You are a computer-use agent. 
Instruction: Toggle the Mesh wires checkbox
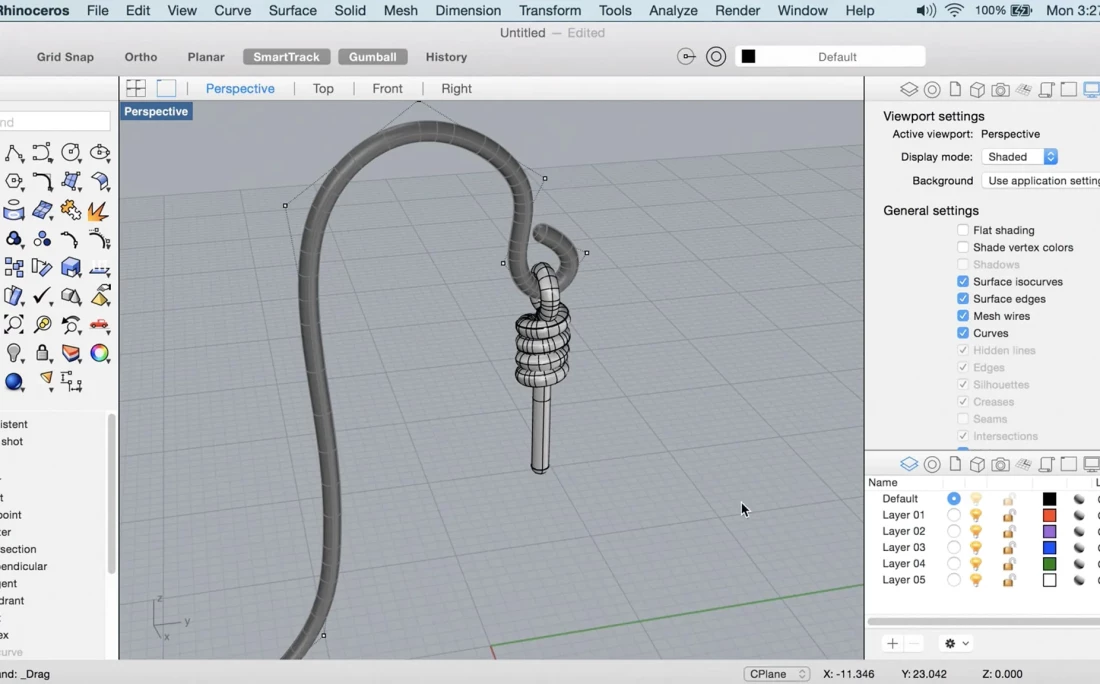pos(962,316)
